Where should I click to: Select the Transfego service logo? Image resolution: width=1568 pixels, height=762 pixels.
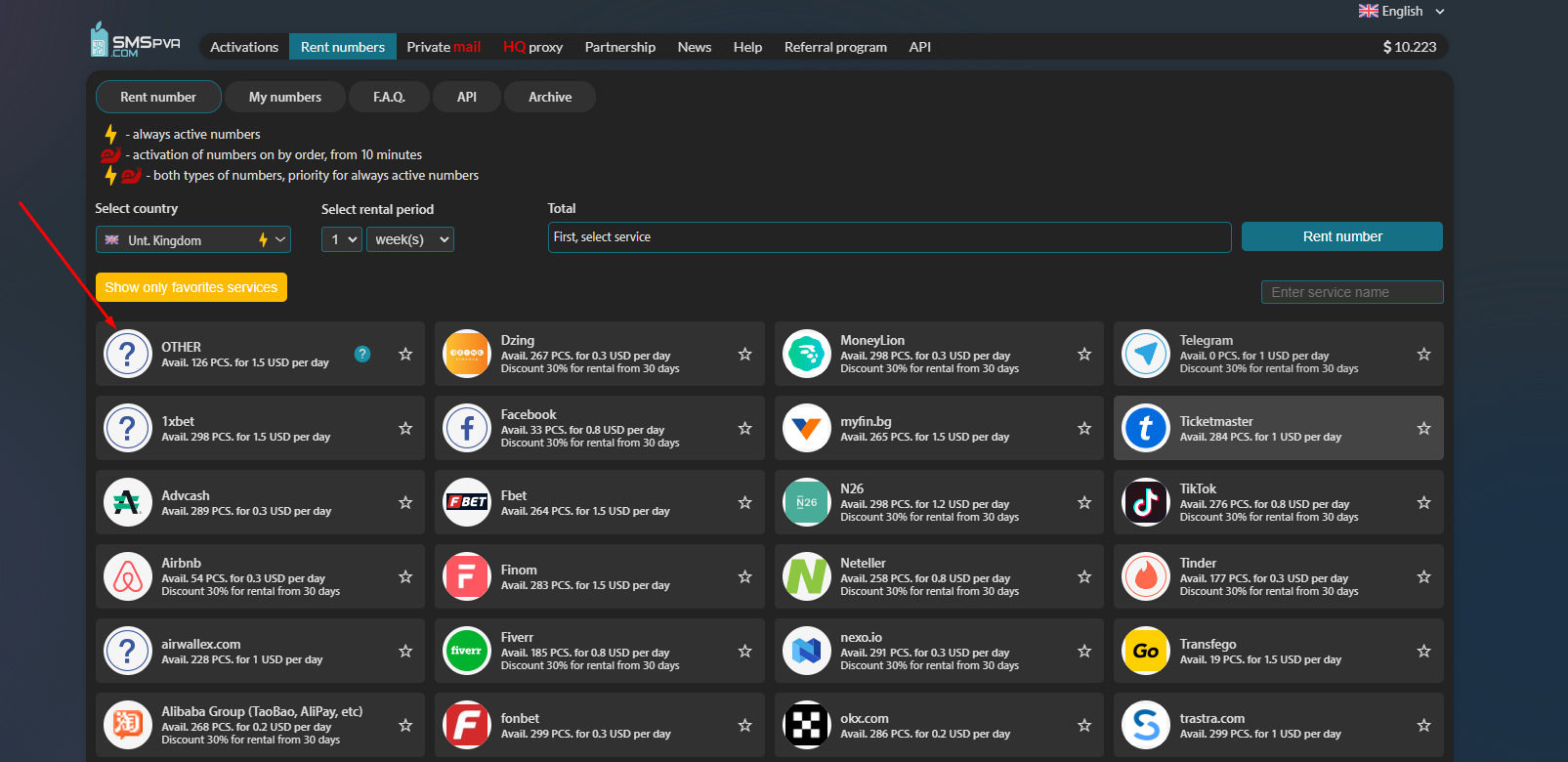[x=1146, y=651]
